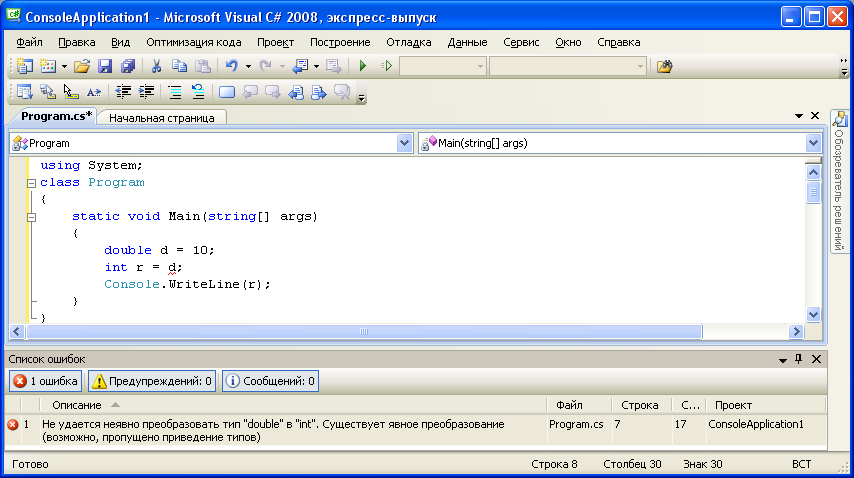Click Next Bookmark in Document icon

tap(319, 92)
